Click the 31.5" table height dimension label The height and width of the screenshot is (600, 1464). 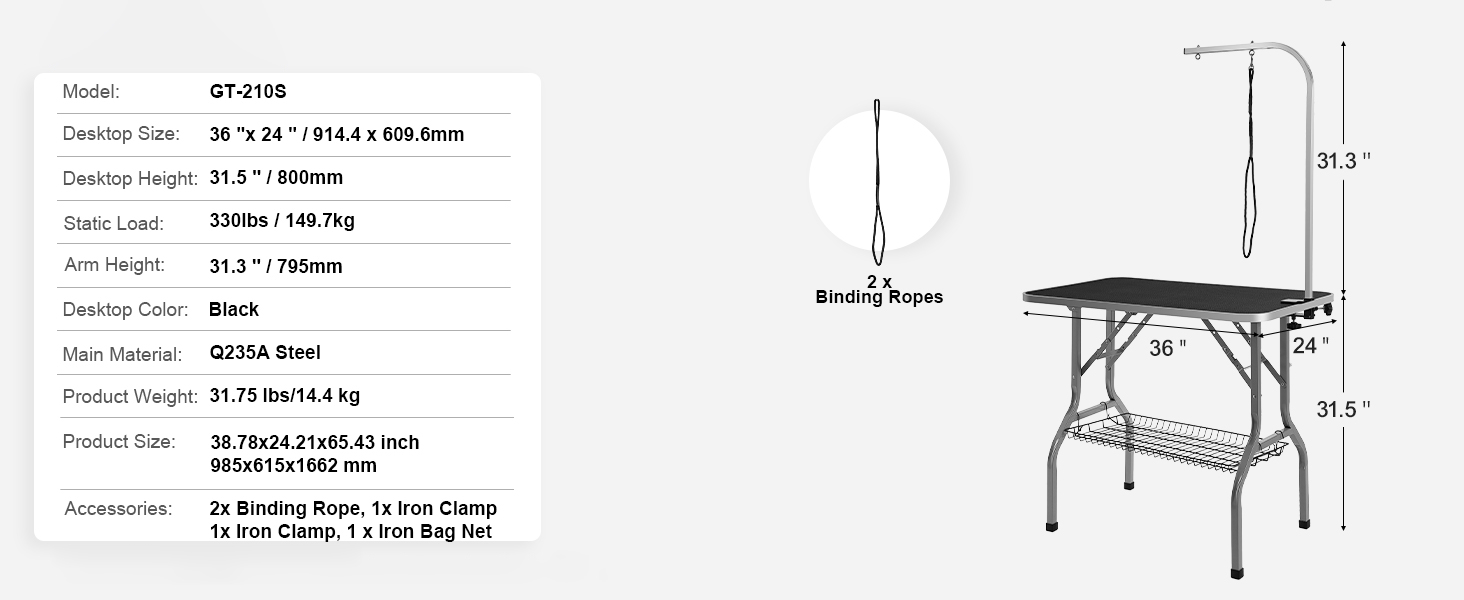[x=1343, y=409]
